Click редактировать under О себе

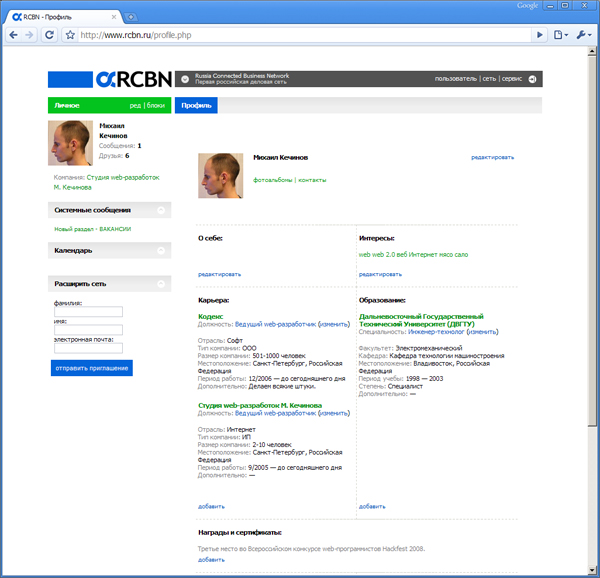219,274
